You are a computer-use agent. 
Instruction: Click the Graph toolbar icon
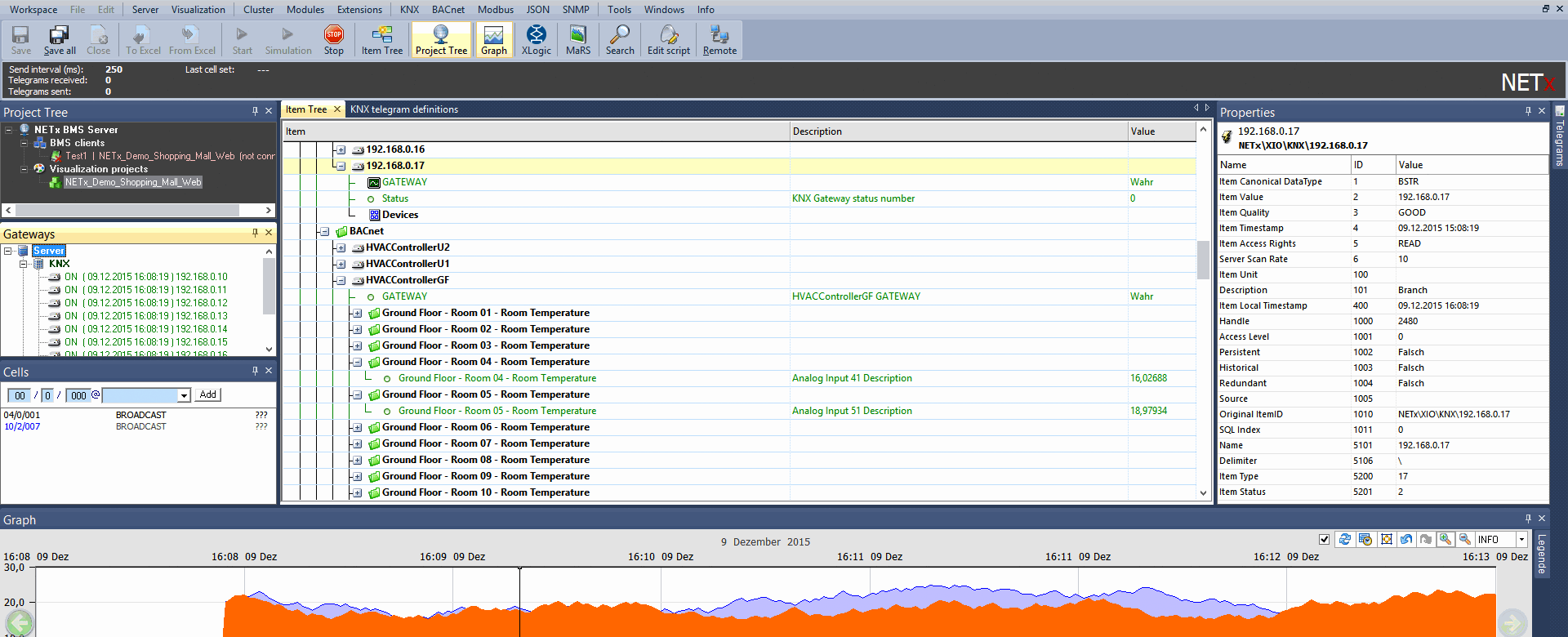pos(494,39)
